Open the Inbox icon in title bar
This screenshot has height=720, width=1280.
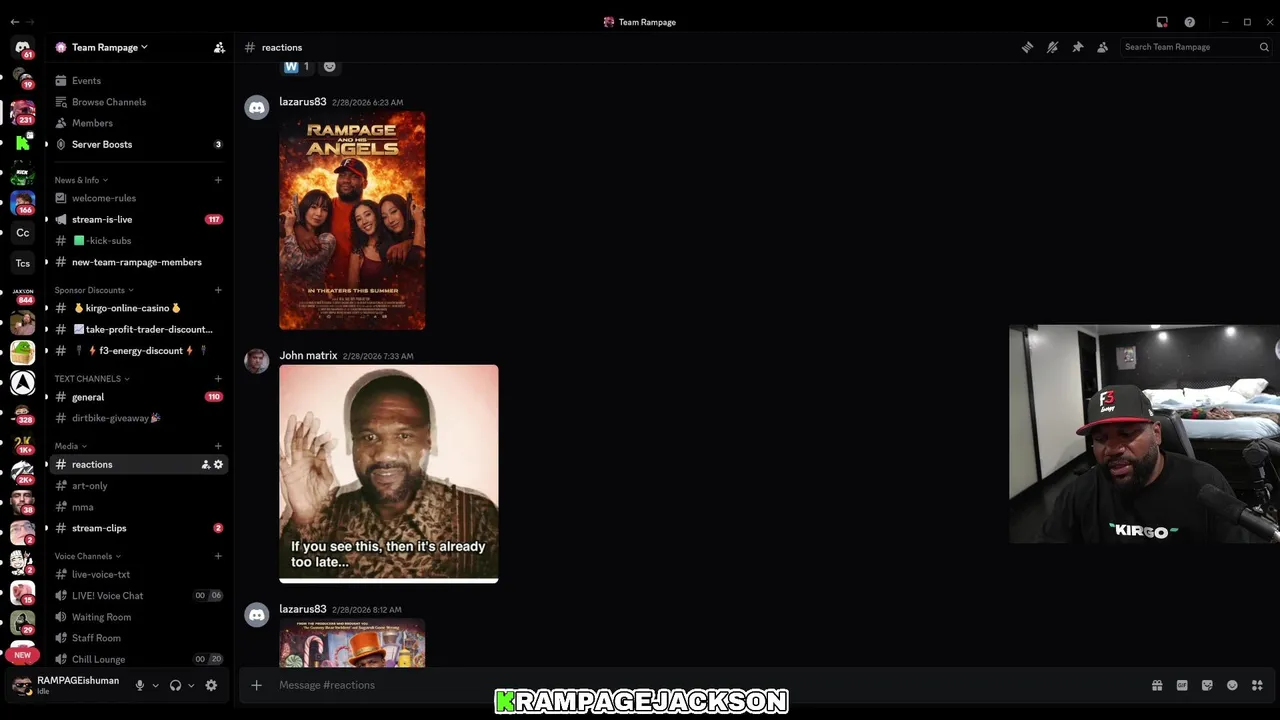pyautogui.click(x=1162, y=22)
